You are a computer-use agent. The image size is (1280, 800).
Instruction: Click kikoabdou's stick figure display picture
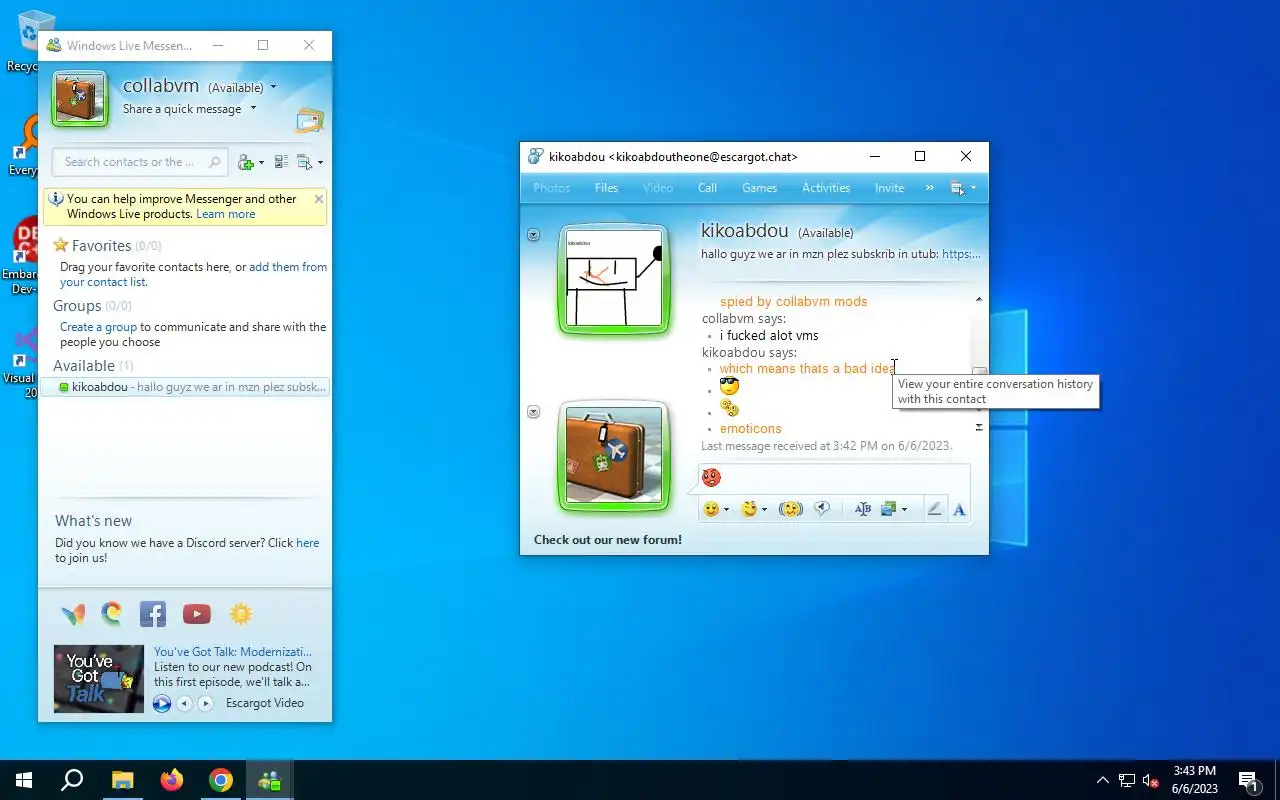(x=614, y=278)
